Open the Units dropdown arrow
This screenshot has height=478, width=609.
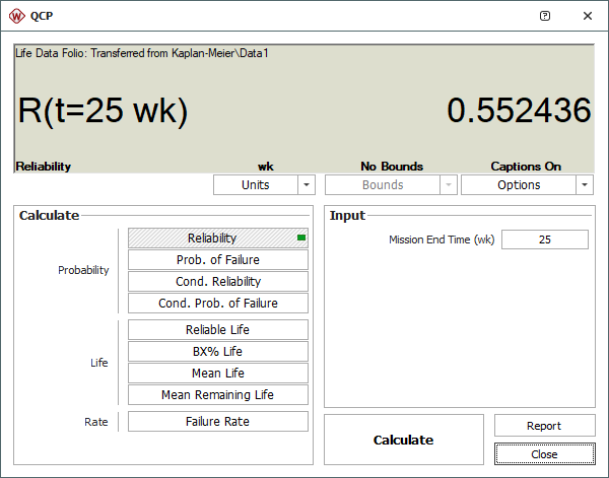(x=307, y=185)
